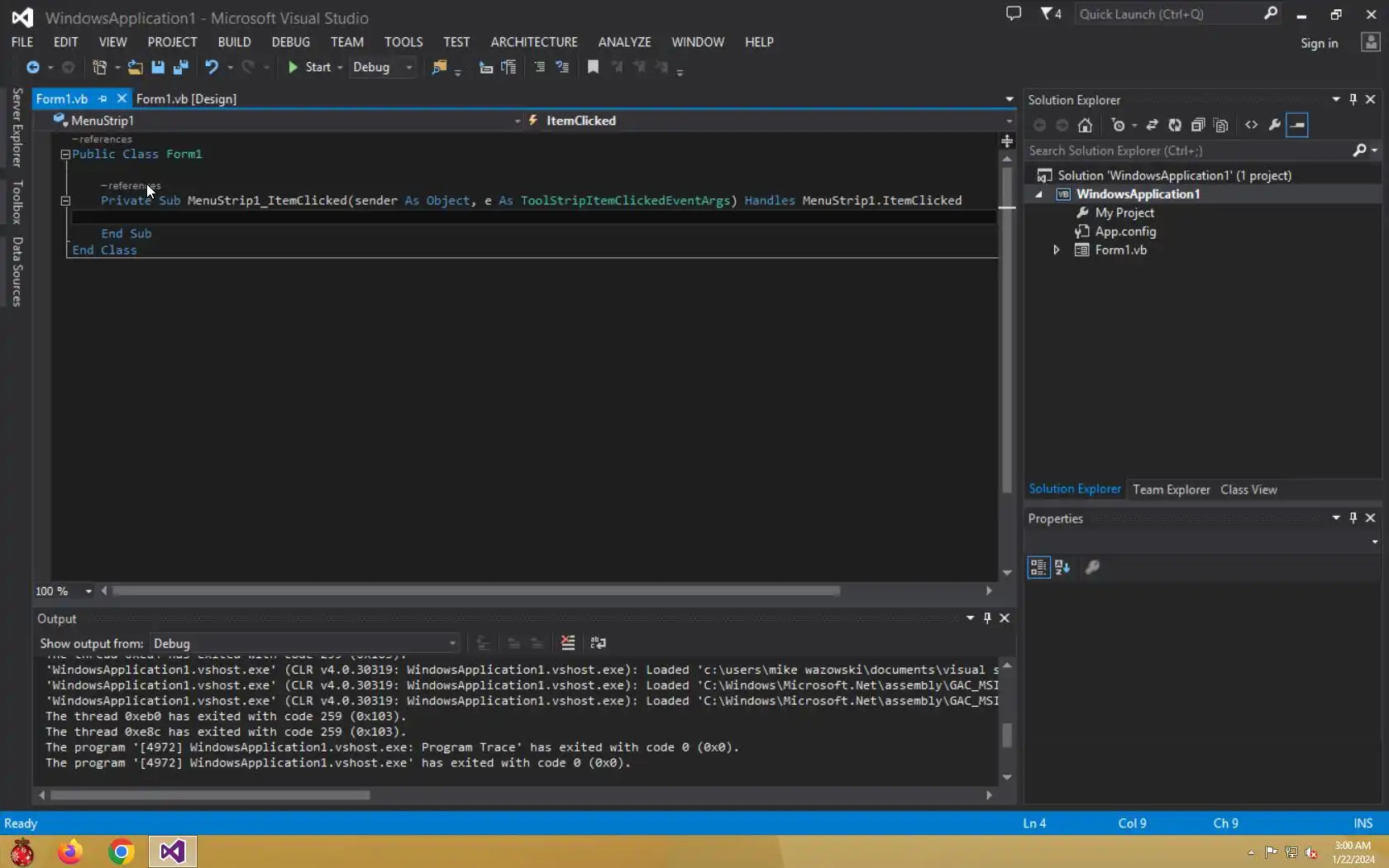Open Properties via wrench icon in Solution Explorer
1389x868 pixels.
(x=1275, y=125)
